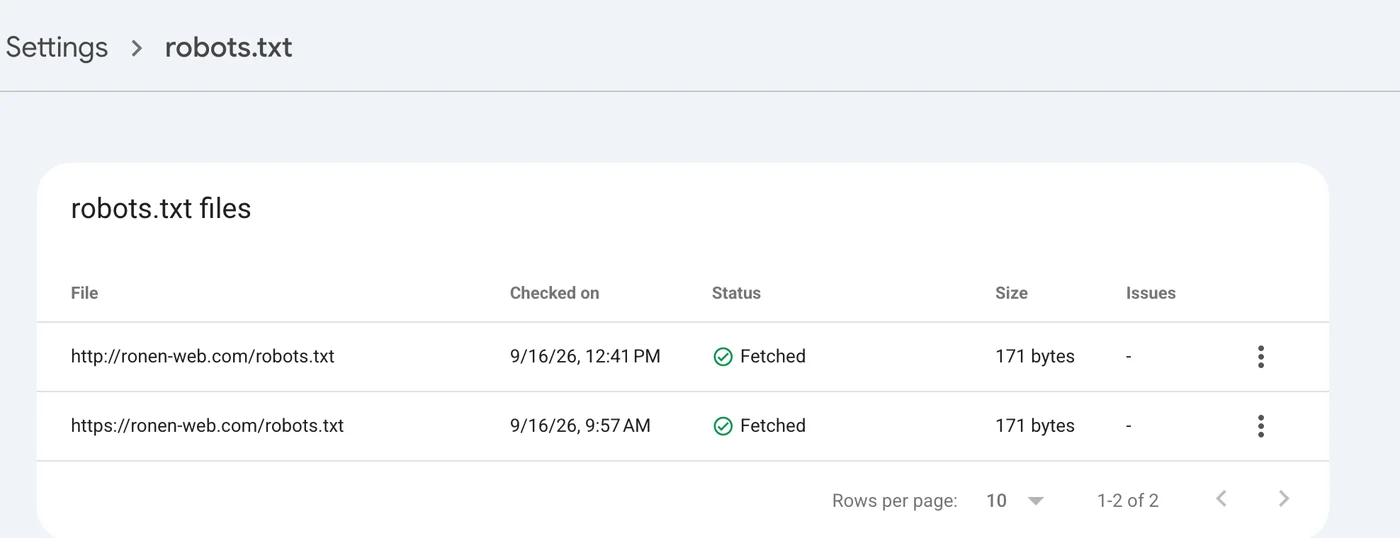Click the 9/16/26, 9:57 AM date

pos(580,426)
